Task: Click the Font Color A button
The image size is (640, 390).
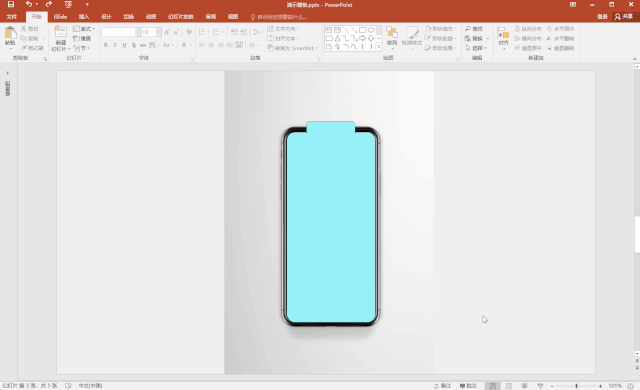Action: 184,45
